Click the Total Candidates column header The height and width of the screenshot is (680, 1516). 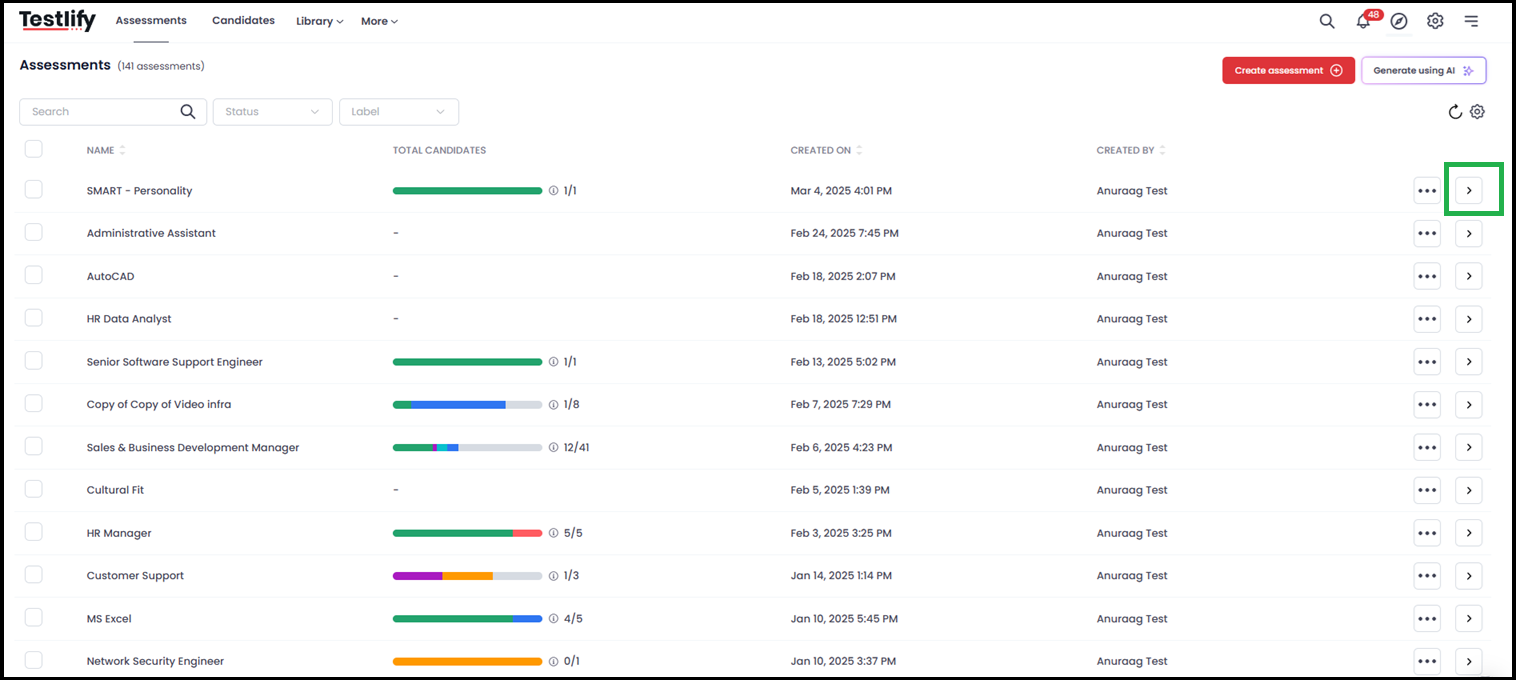[x=439, y=150]
